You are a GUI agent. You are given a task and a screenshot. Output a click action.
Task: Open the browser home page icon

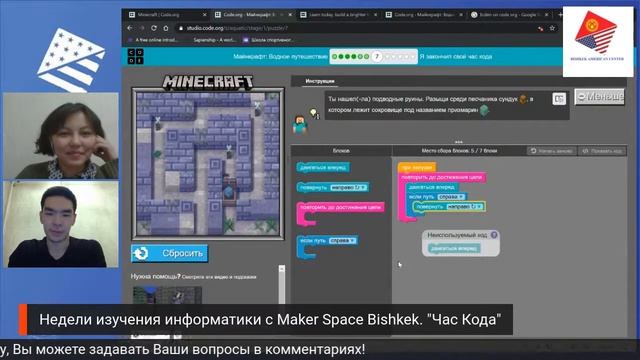166,28
